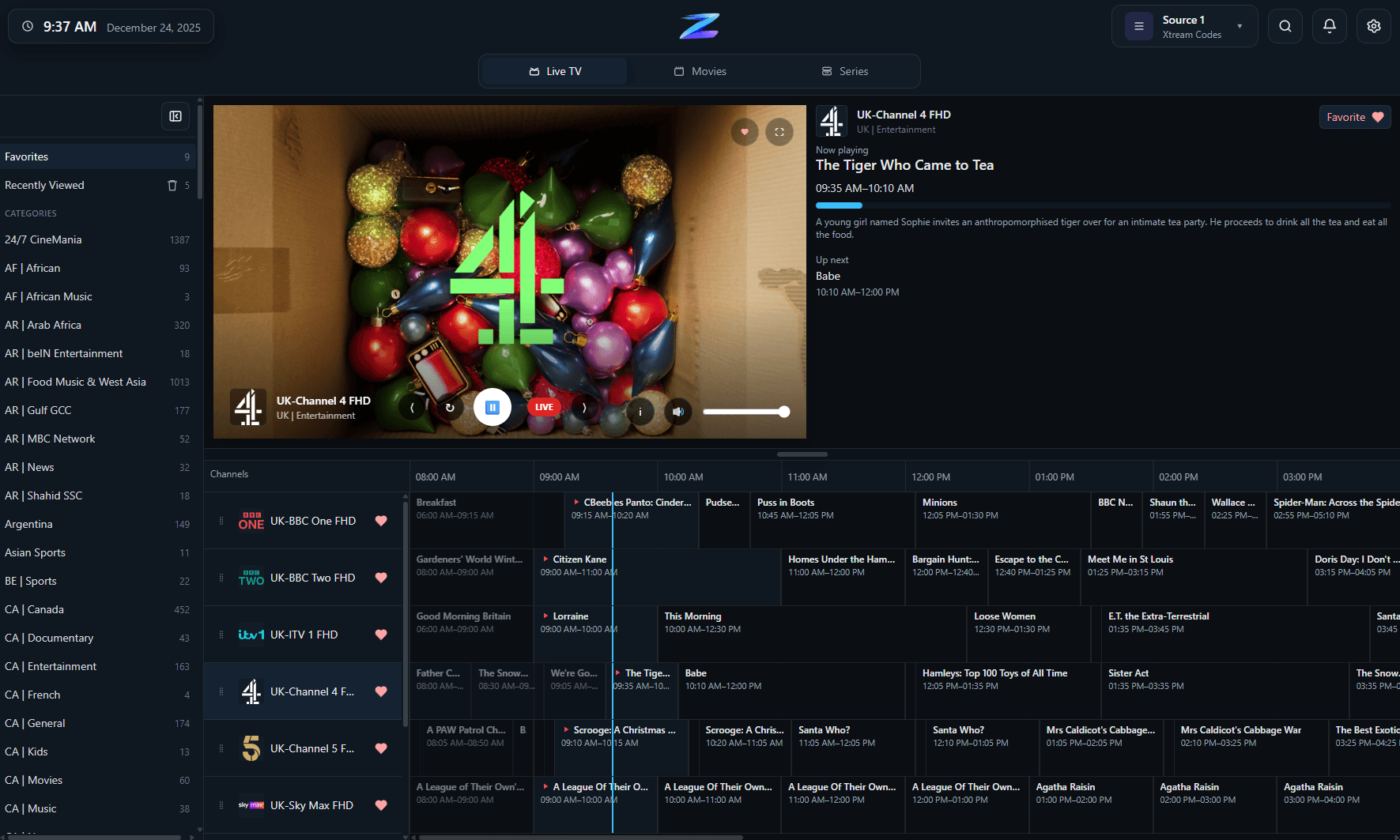Mute the player audio
The height and width of the screenshot is (840, 1400).
coord(677,411)
